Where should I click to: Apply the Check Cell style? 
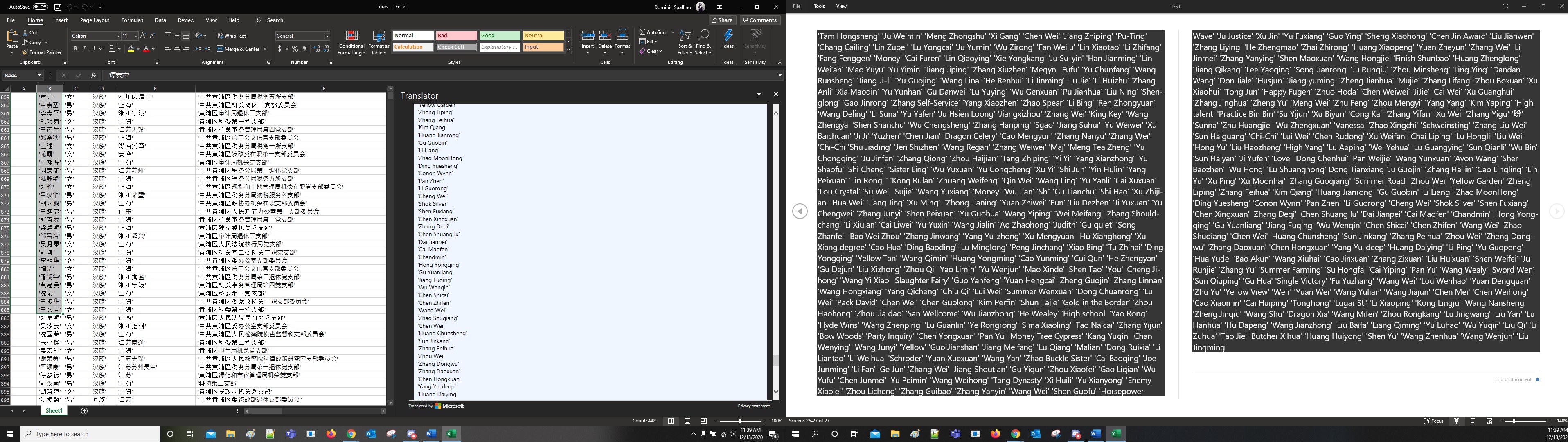[x=457, y=47]
